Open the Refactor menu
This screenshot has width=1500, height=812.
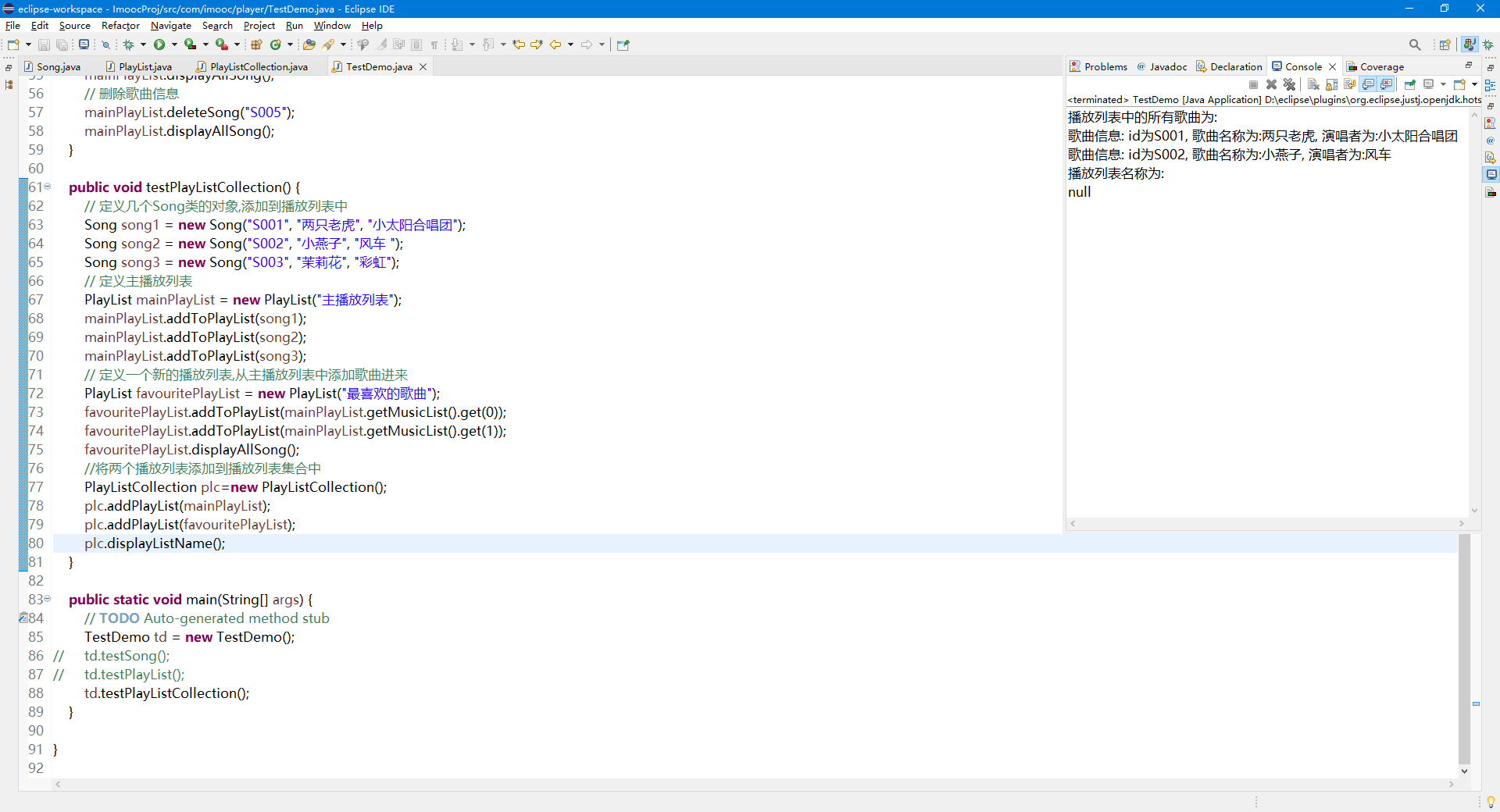tap(120, 26)
